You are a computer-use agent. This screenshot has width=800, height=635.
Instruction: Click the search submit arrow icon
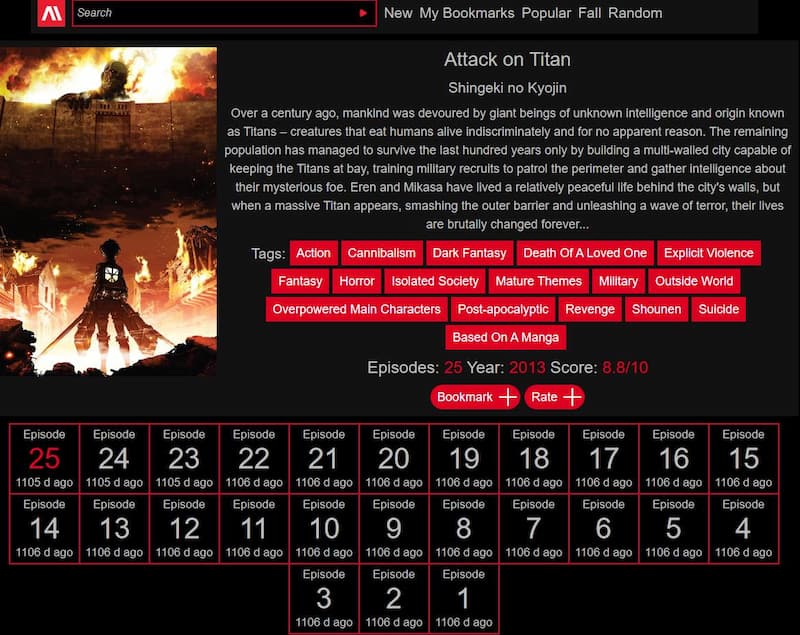point(363,13)
